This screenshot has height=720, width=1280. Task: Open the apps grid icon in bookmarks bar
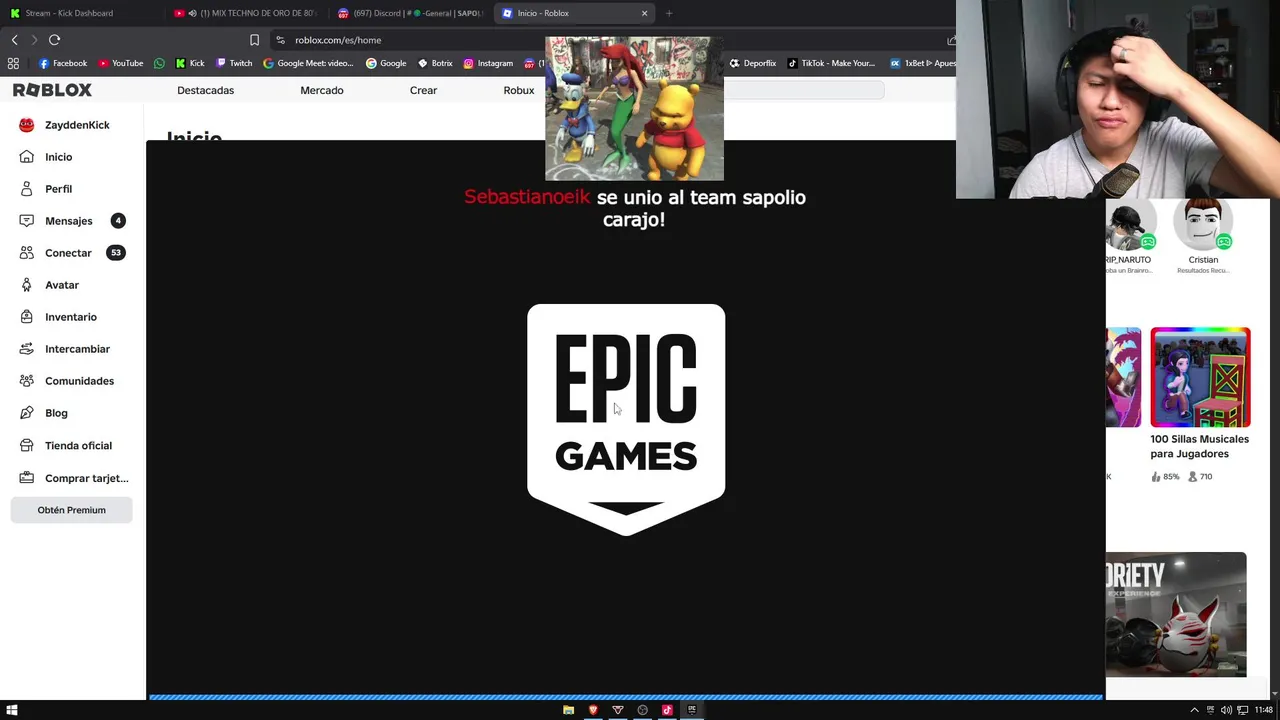point(13,63)
